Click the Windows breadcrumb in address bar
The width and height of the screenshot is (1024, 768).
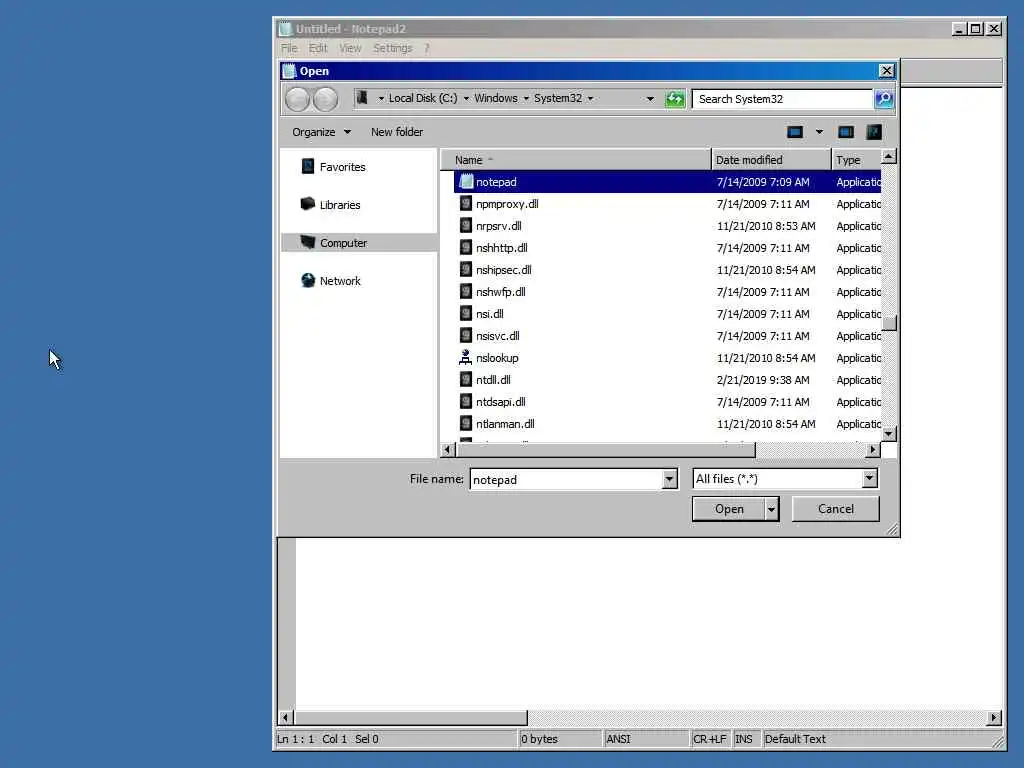(x=496, y=98)
